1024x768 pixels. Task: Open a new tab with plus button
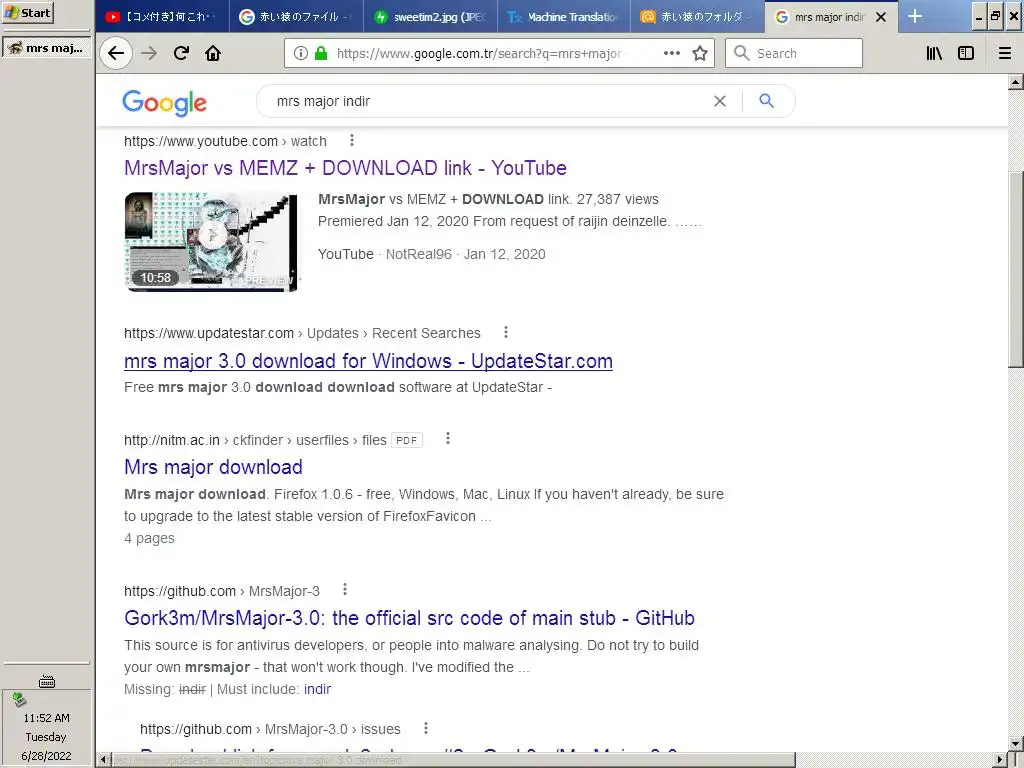click(x=915, y=16)
